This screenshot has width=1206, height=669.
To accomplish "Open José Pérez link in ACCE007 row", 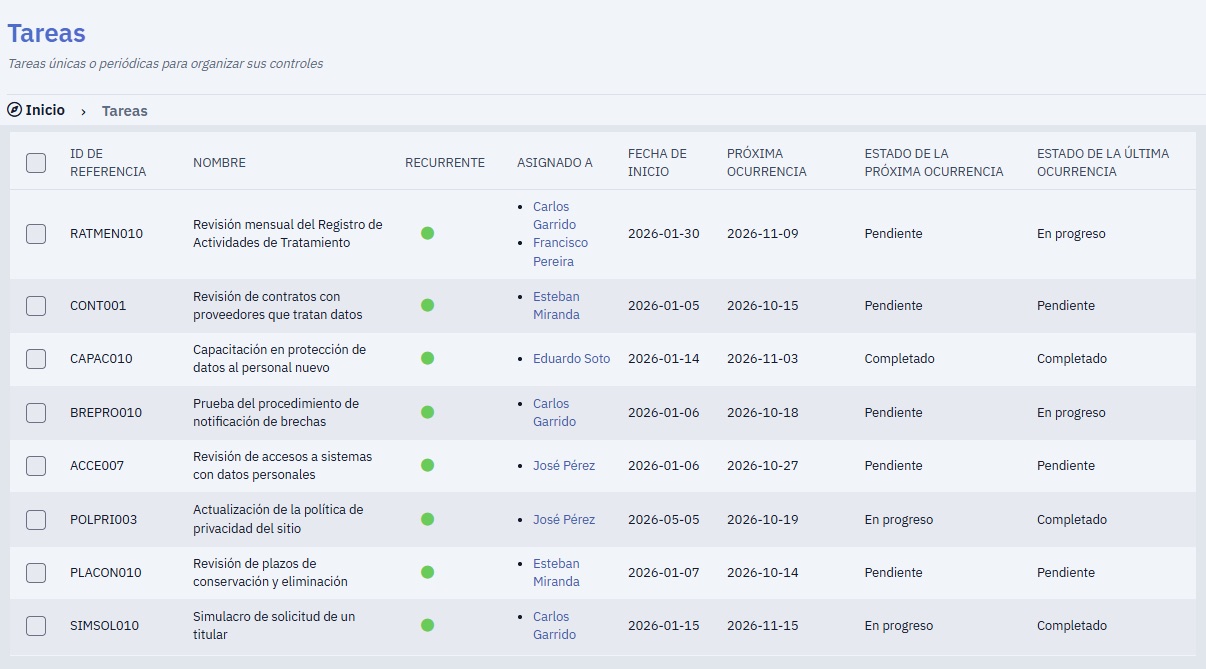I will [x=564, y=465].
